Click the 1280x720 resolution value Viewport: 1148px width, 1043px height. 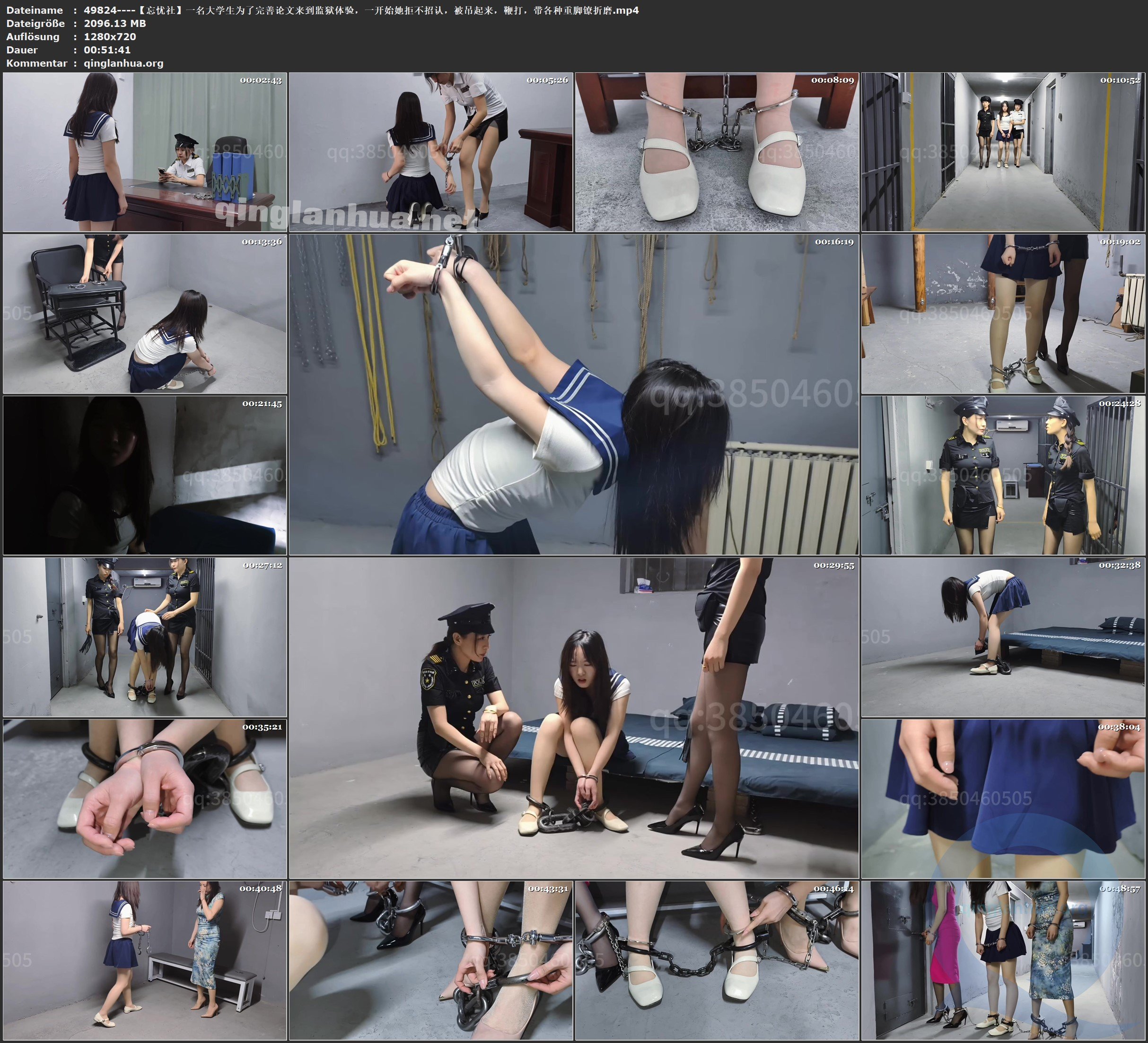click(110, 36)
